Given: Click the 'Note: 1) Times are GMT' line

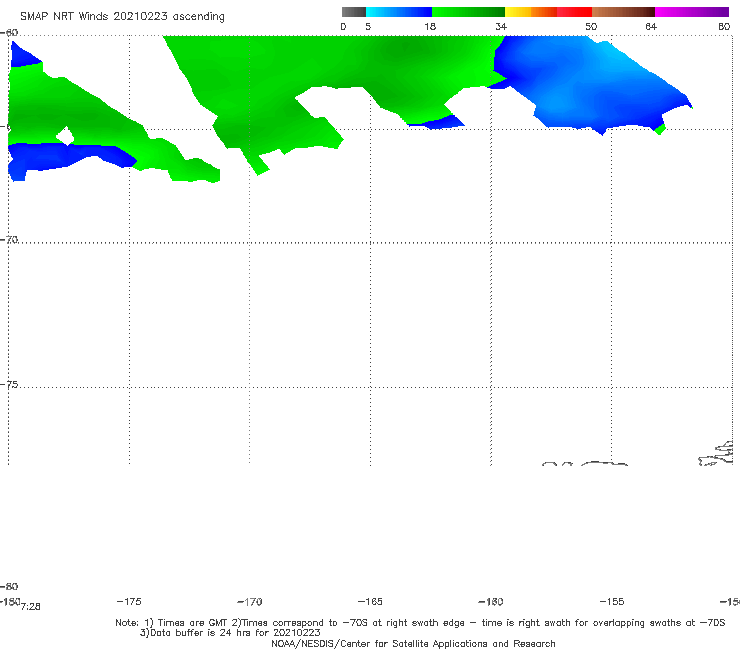Looking at the screenshot, I should click(420, 623).
